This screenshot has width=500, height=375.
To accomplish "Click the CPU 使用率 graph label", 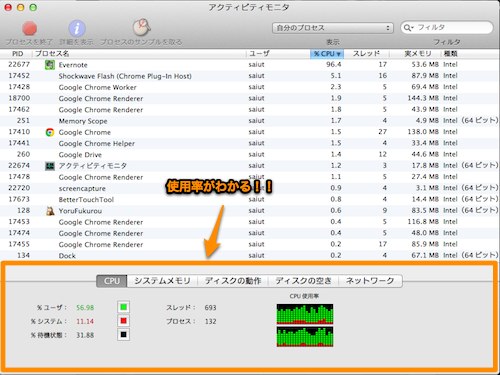I will (x=304, y=296).
